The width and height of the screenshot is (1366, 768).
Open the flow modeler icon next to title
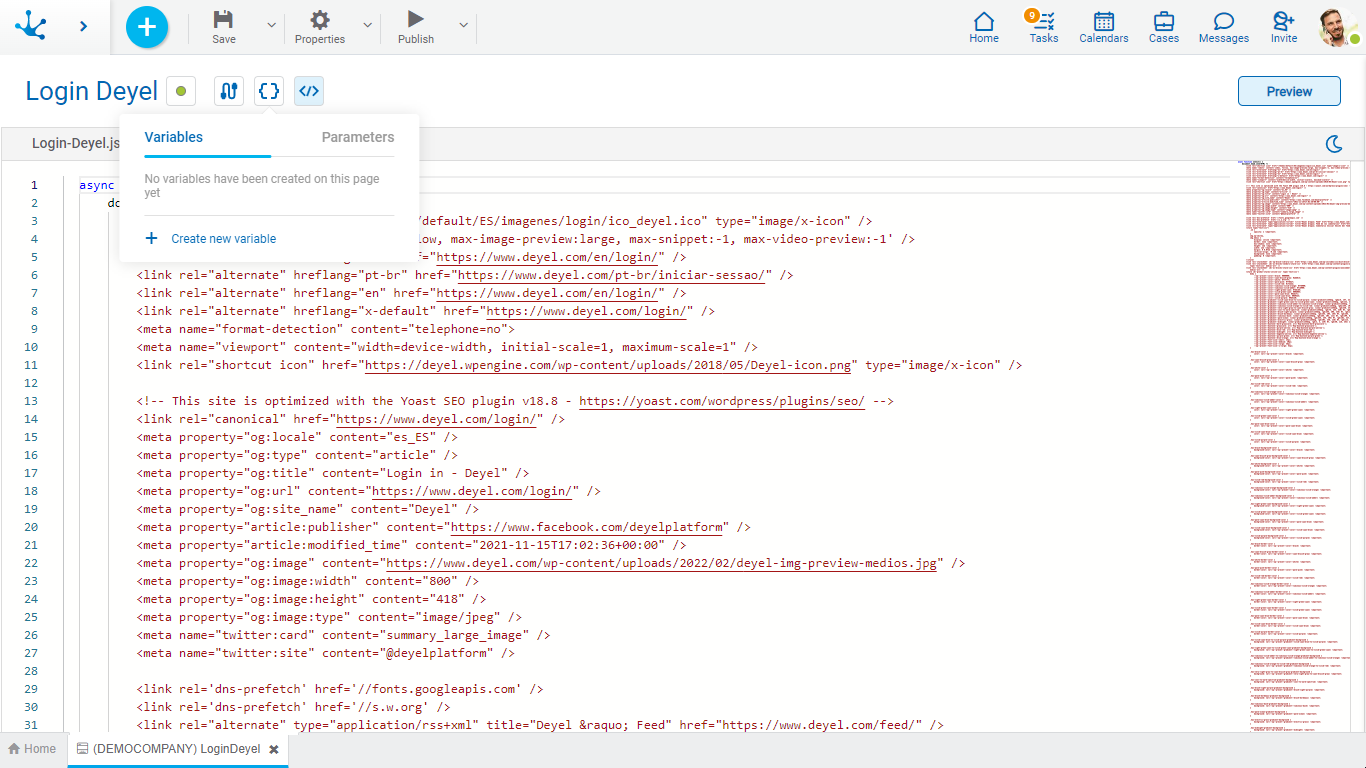pos(229,92)
